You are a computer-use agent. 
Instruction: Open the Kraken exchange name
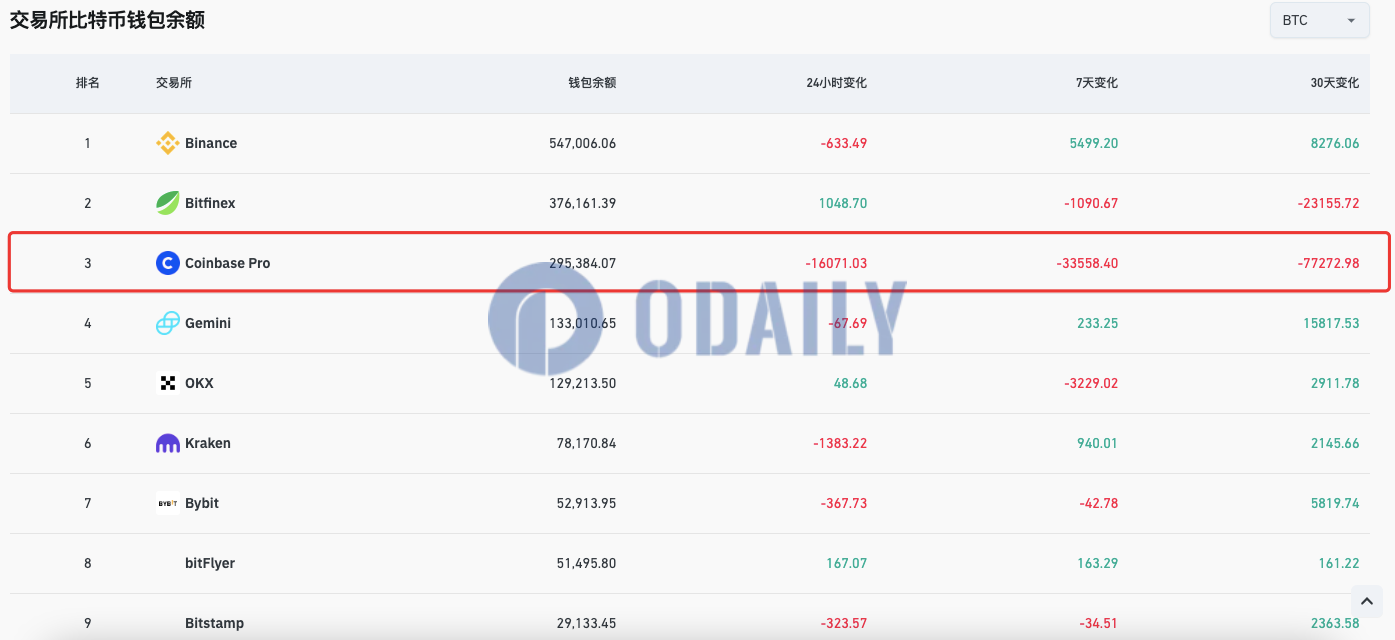coord(208,443)
